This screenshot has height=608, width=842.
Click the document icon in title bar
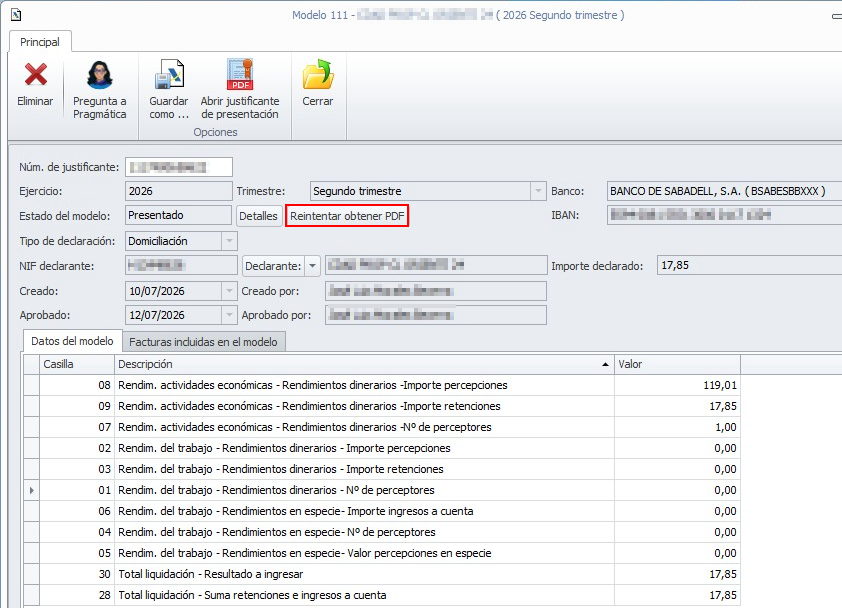16,15
